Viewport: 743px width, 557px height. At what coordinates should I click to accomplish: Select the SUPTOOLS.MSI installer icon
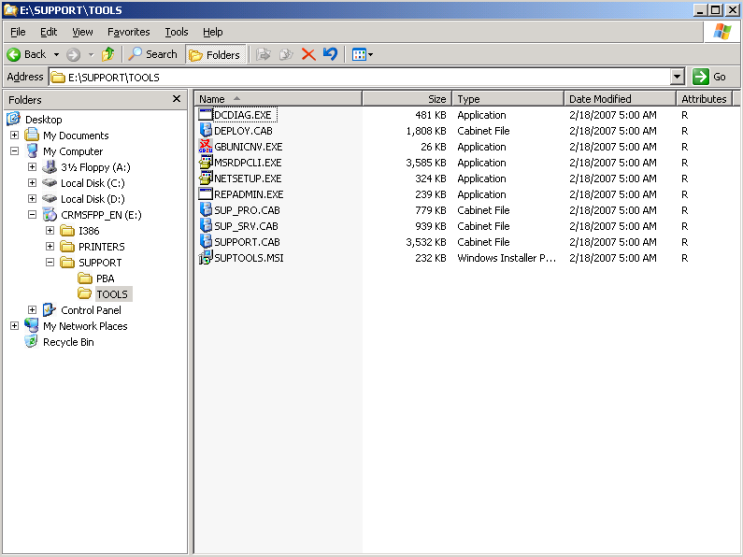(x=206, y=257)
